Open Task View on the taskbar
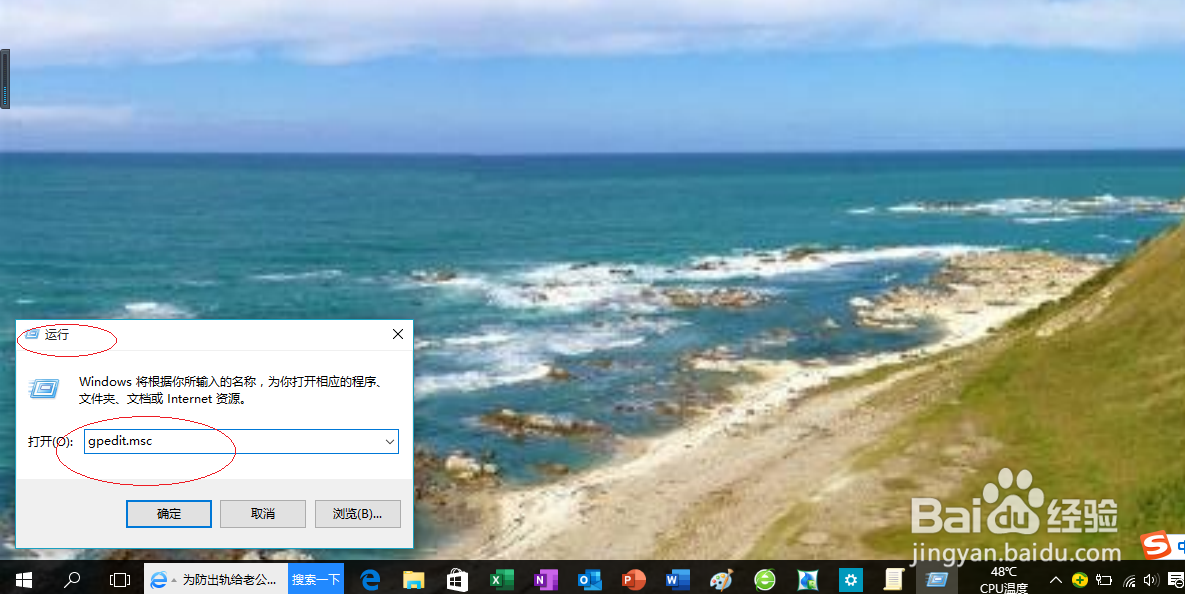 [x=119, y=580]
